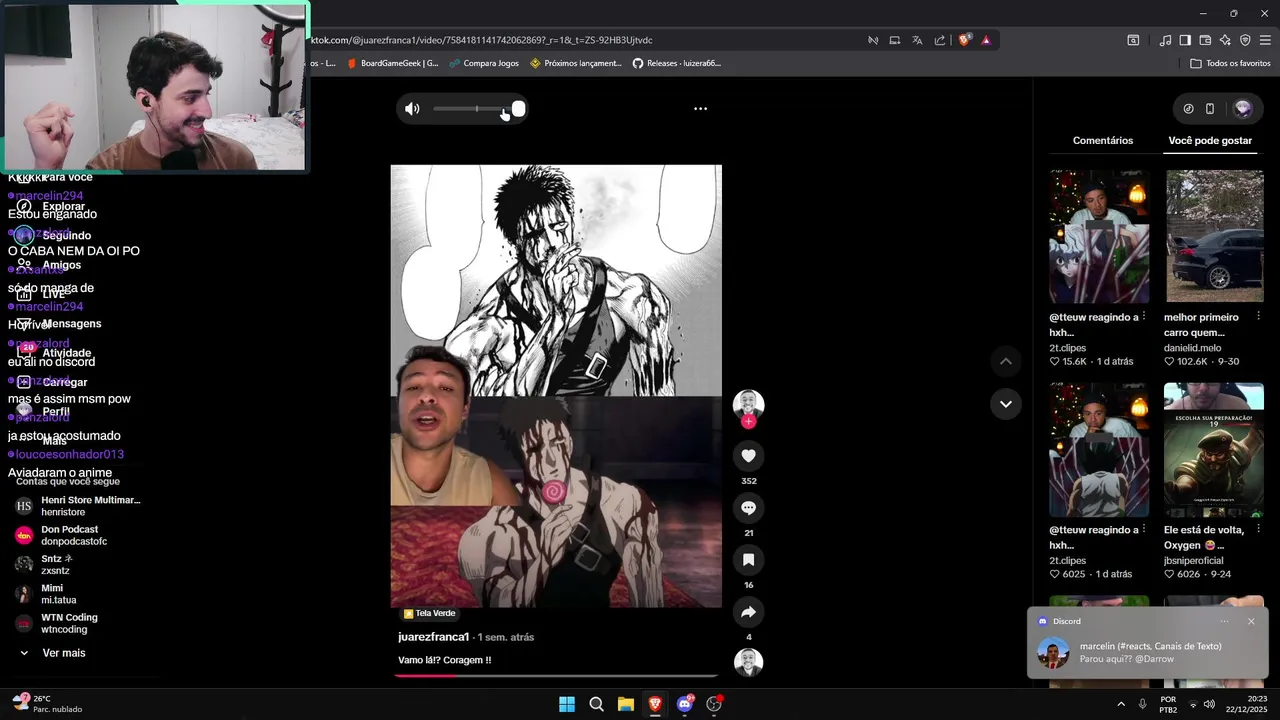Open Windows Start menu
This screenshot has width=1280, height=720.
click(x=567, y=704)
